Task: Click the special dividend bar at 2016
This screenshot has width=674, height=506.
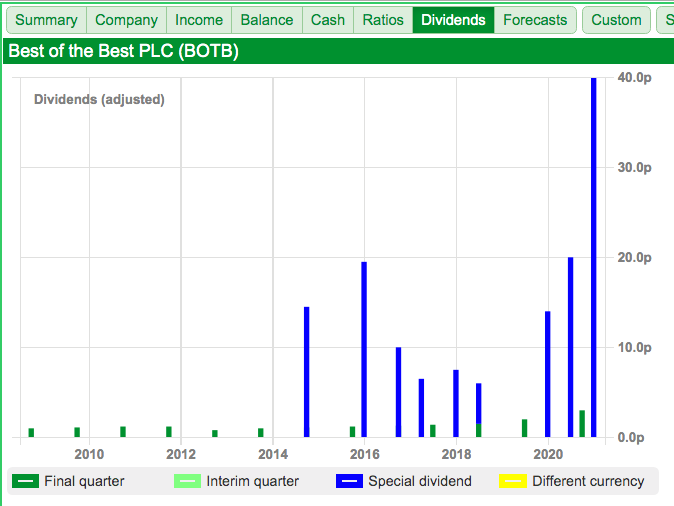Action: (364, 350)
